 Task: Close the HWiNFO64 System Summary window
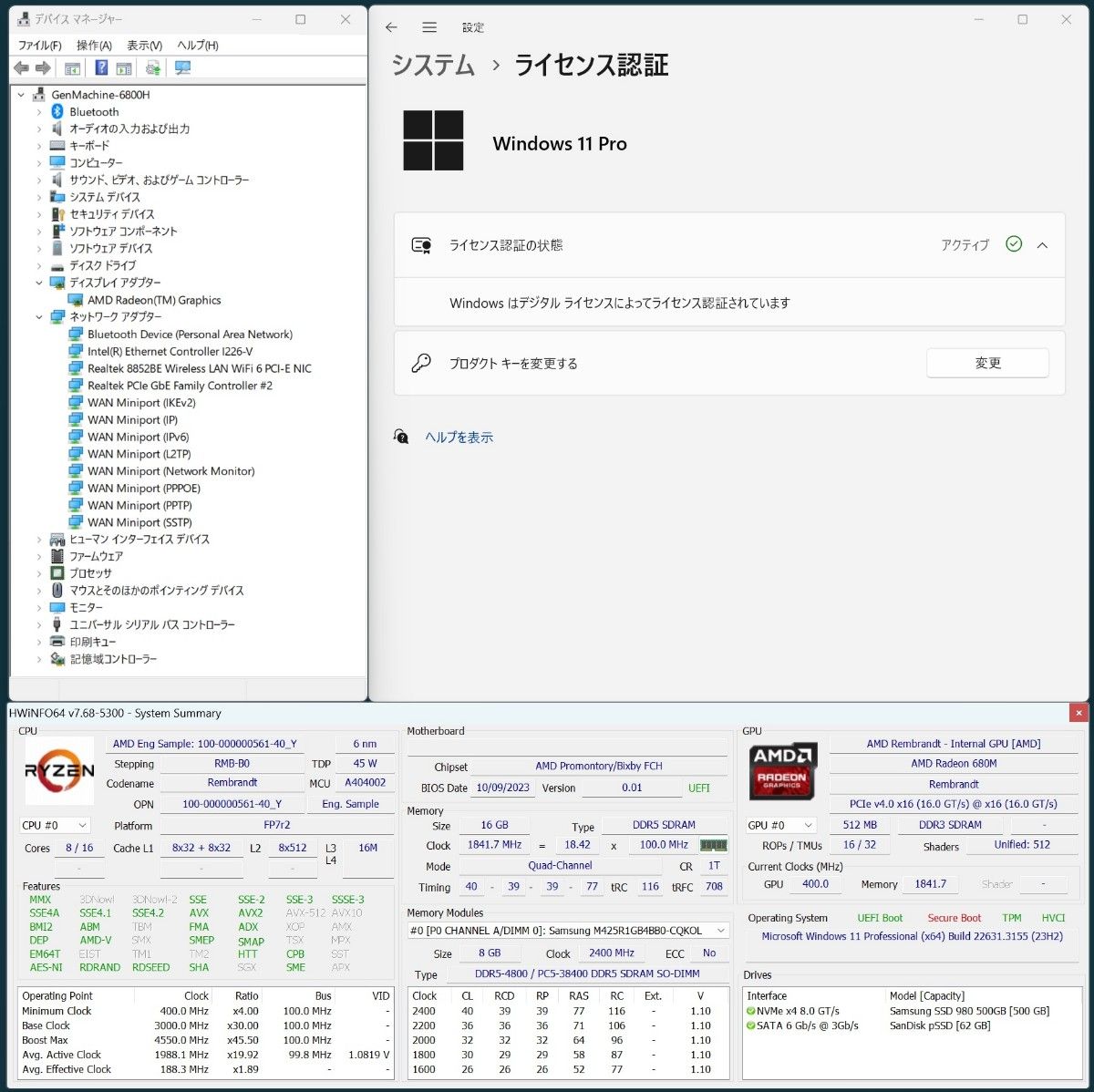(x=1079, y=713)
